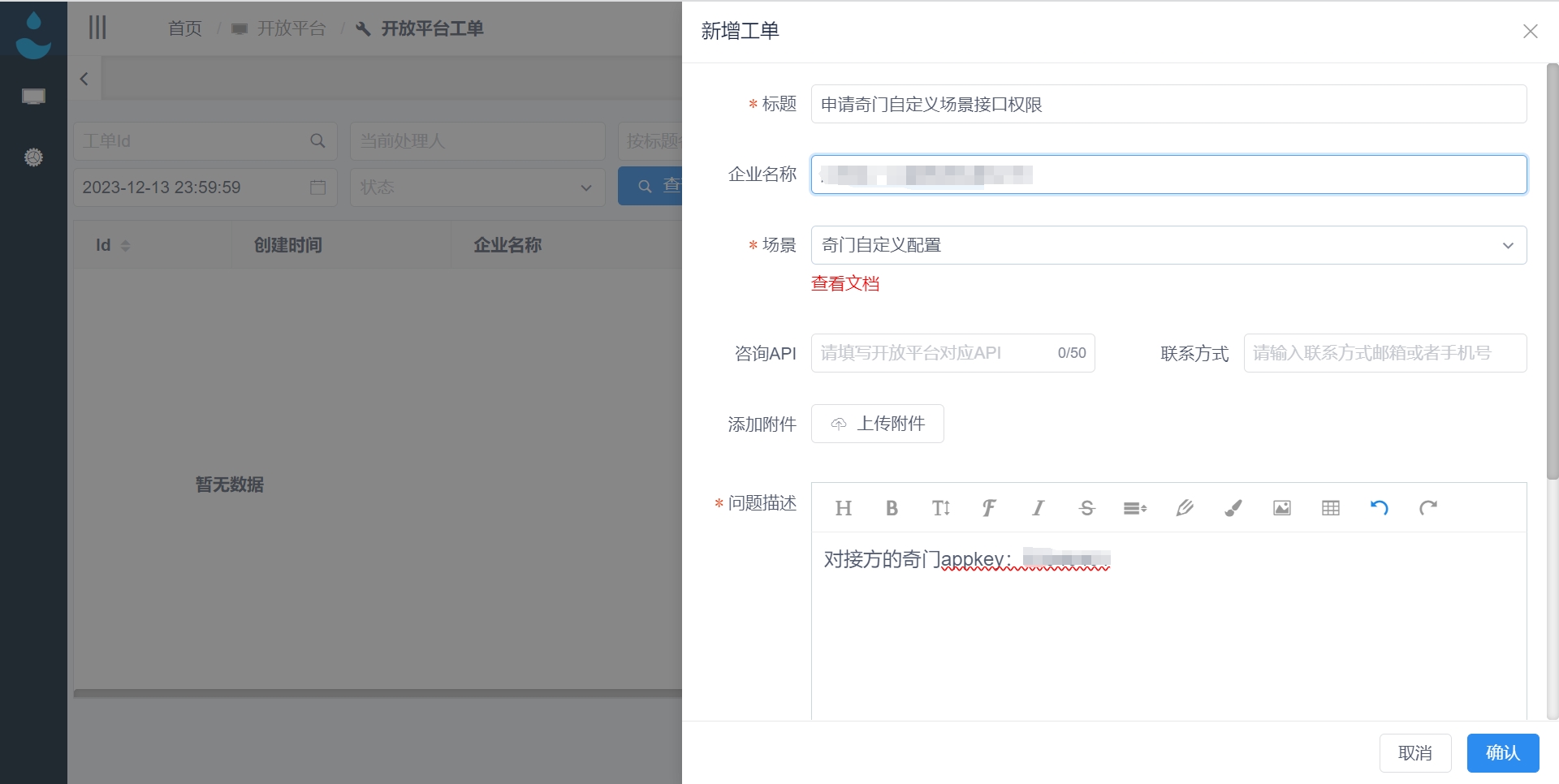Insert an image into the problem description
1559x784 pixels.
point(1281,508)
